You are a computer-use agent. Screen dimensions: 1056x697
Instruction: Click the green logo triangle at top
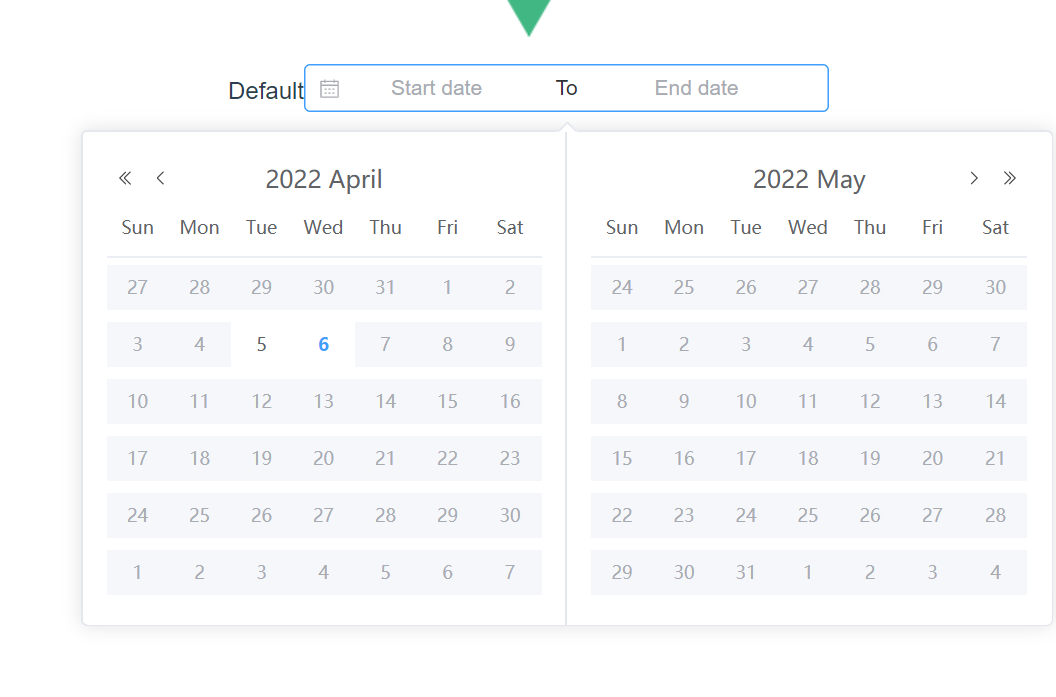[529, 15]
